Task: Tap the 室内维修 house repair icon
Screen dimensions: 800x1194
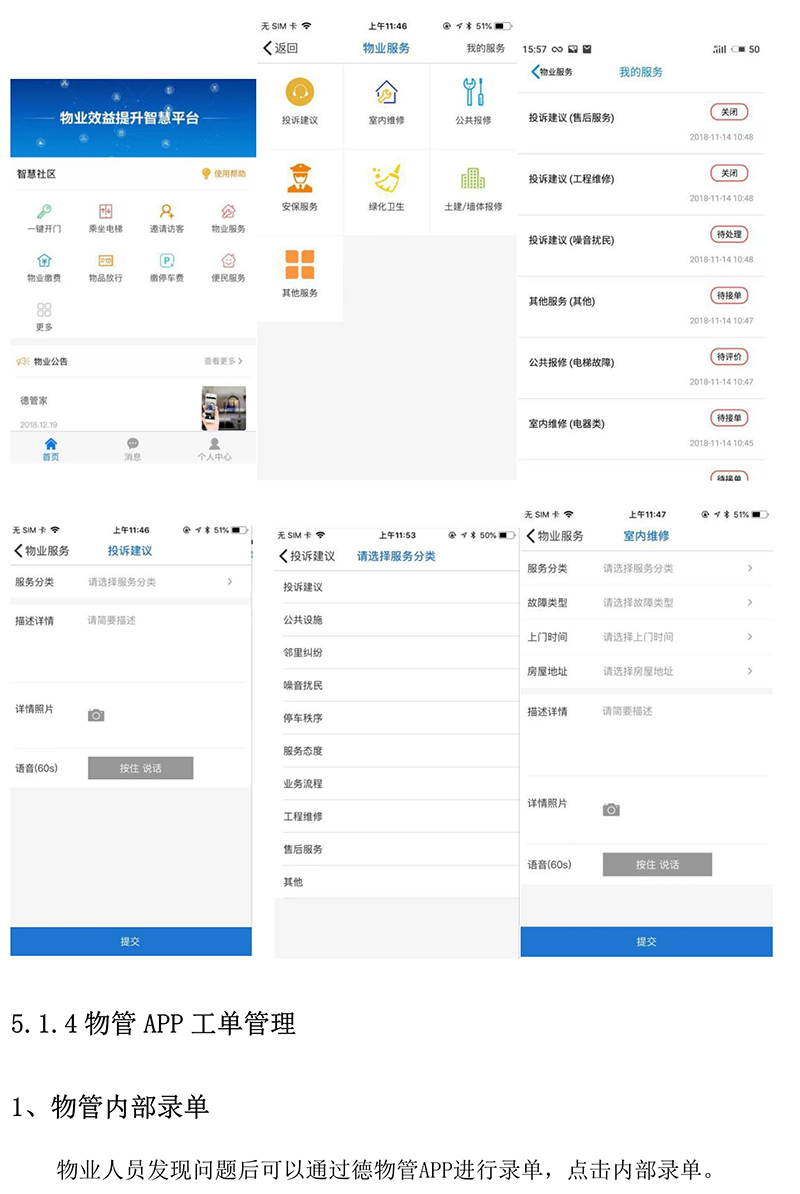Action: [x=386, y=94]
